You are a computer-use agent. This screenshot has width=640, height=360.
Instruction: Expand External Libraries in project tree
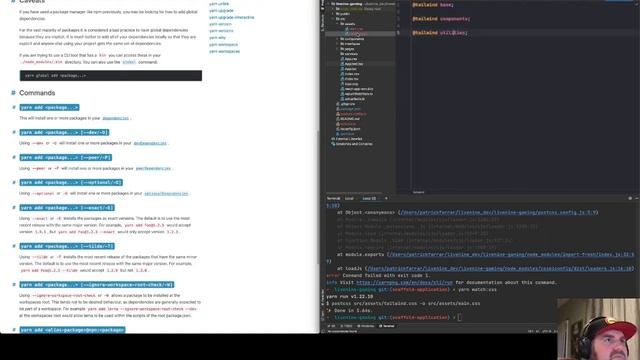pos(347,139)
